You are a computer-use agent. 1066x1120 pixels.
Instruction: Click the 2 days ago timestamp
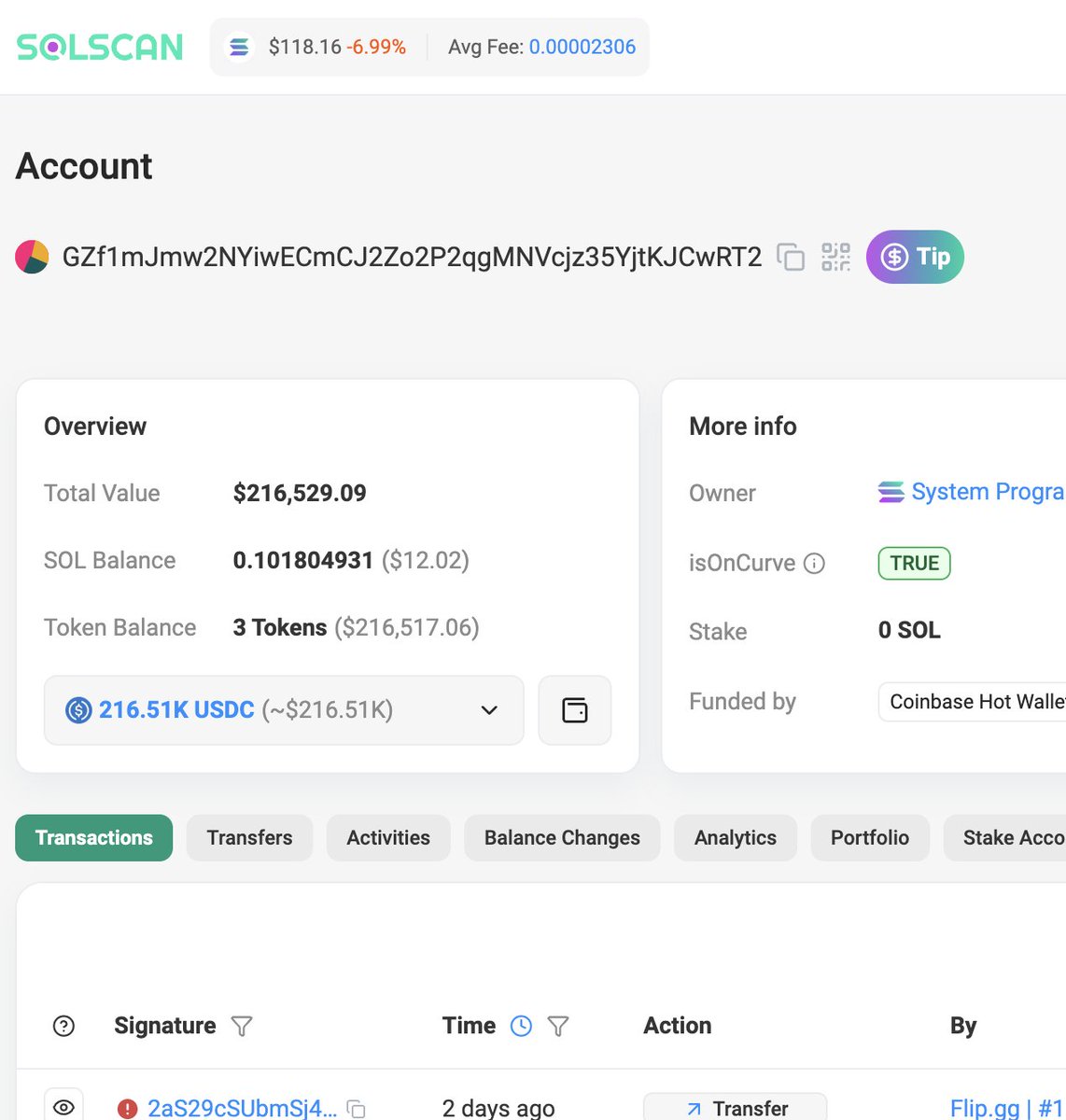click(498, 1109)
